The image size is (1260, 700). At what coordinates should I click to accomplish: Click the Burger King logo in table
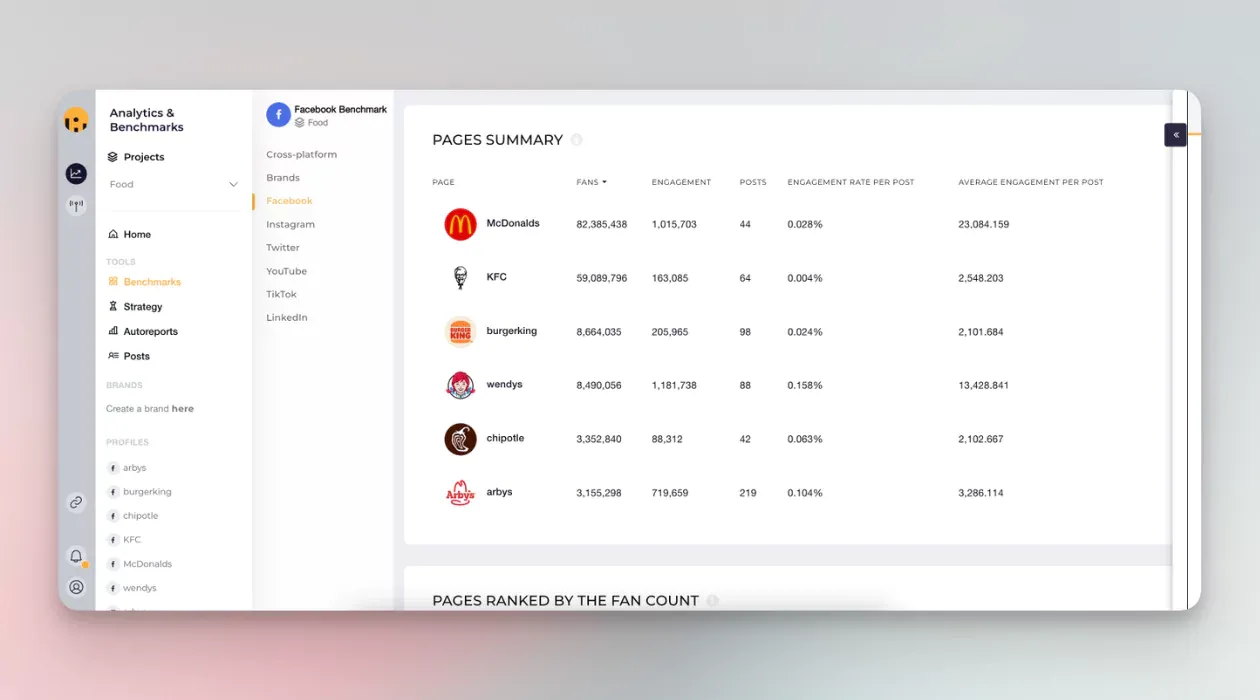460,332
